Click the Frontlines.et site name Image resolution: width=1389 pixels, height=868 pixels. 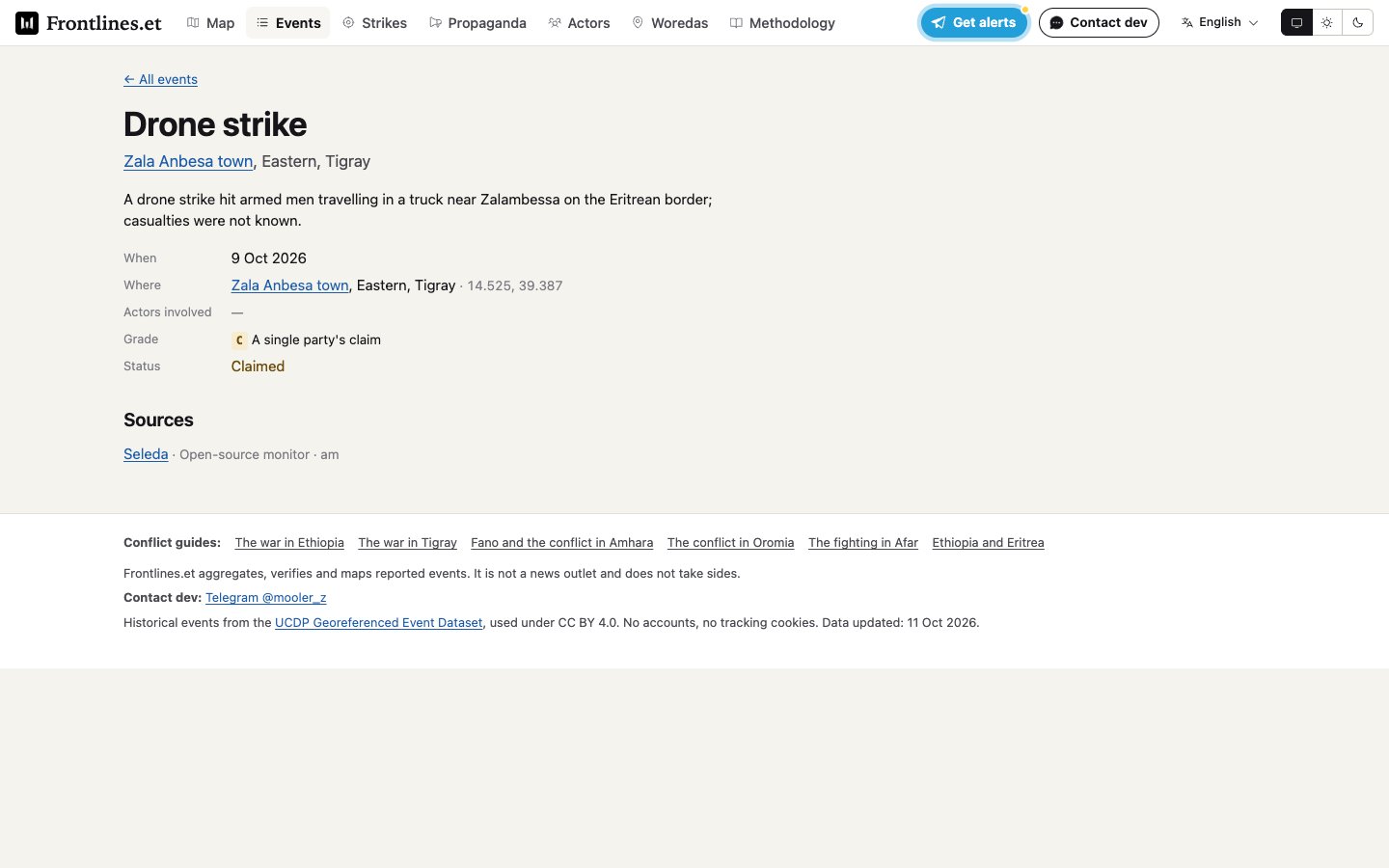tap(104, 22)
